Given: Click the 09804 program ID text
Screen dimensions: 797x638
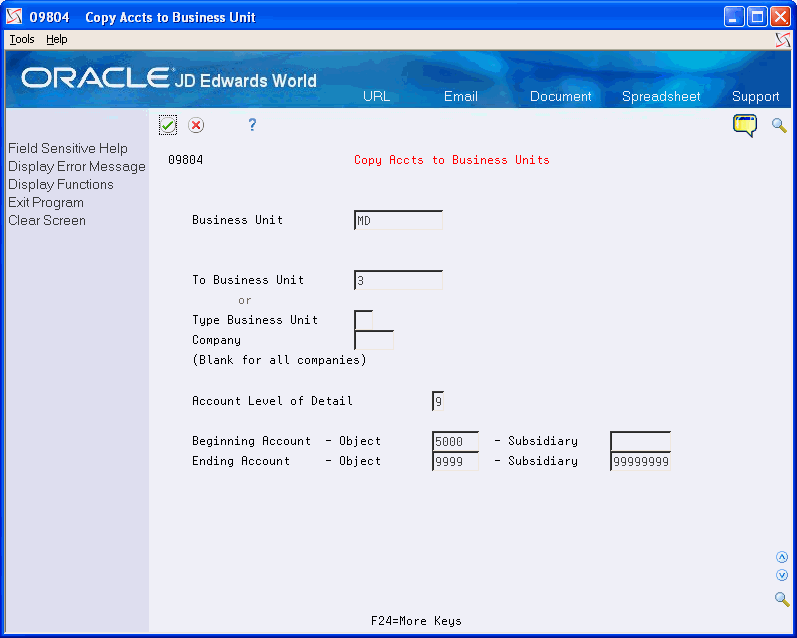Looking at the screenshot, I should (x=186, y=160).
